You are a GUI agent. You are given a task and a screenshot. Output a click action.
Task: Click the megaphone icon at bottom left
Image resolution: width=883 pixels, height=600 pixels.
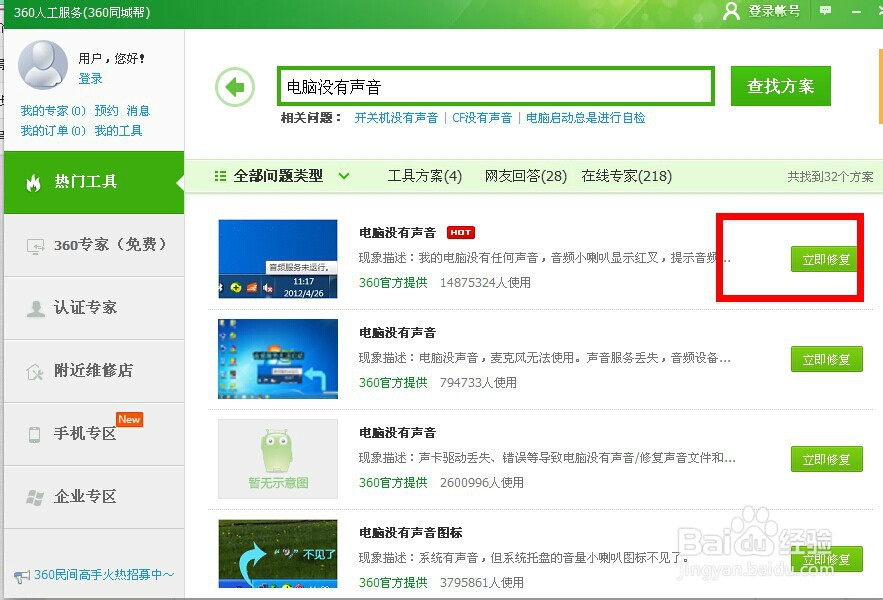pos(22,576)
